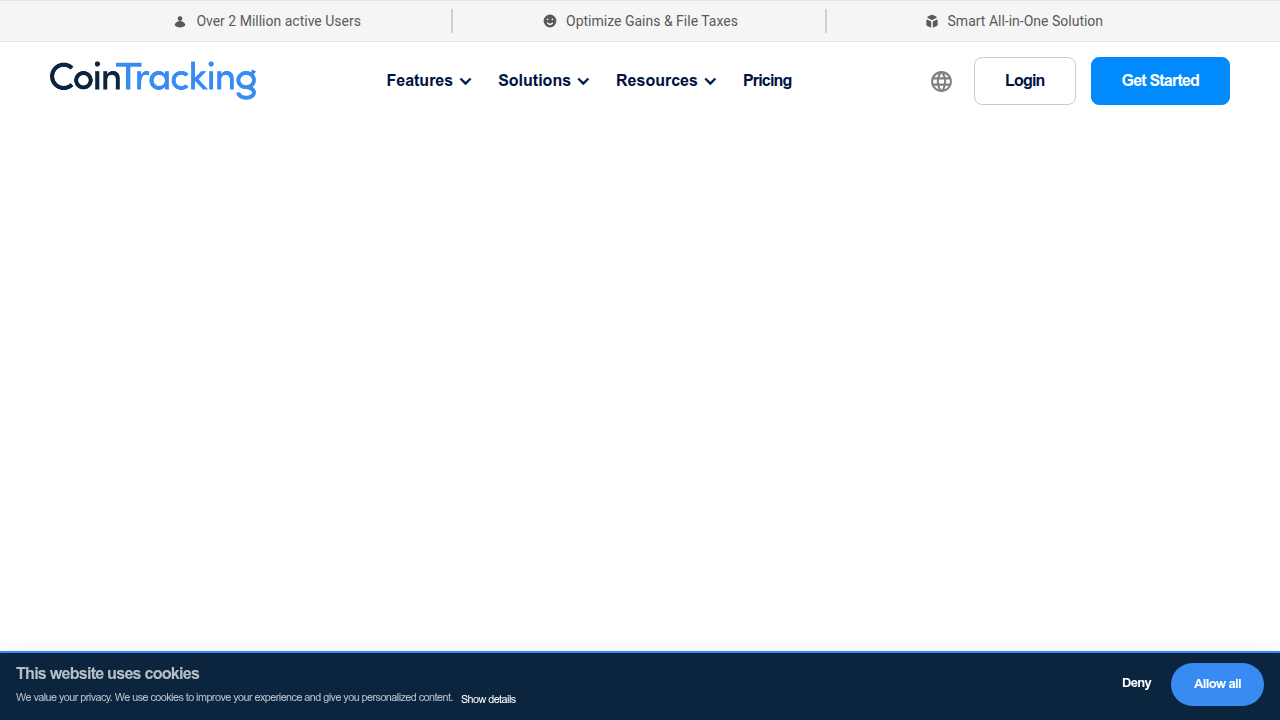Allow all cookies
The height and width of the screenshot is (720, 1280).
[1217, 684]
